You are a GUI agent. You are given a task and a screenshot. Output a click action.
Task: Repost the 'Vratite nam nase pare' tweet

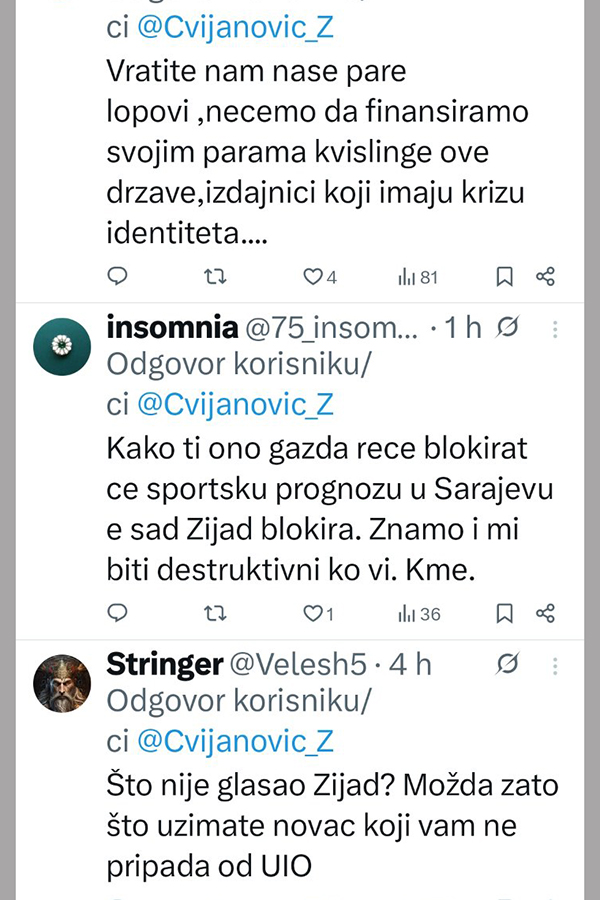click(x=216, y=276)
